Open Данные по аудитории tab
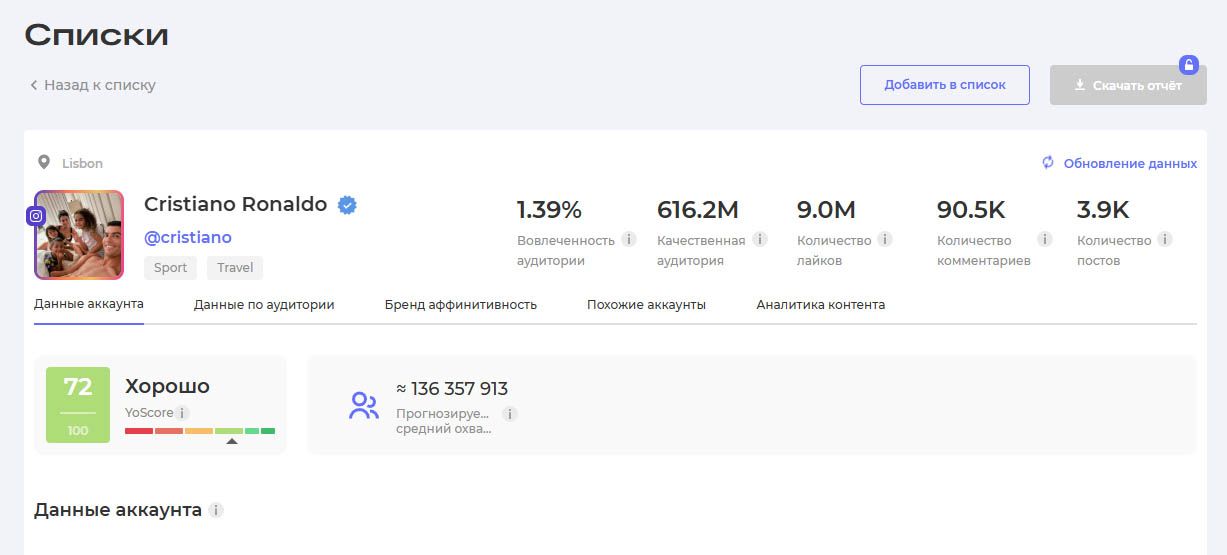The width and height of the screenshot is (1227, 555). [x=264, y=305]
